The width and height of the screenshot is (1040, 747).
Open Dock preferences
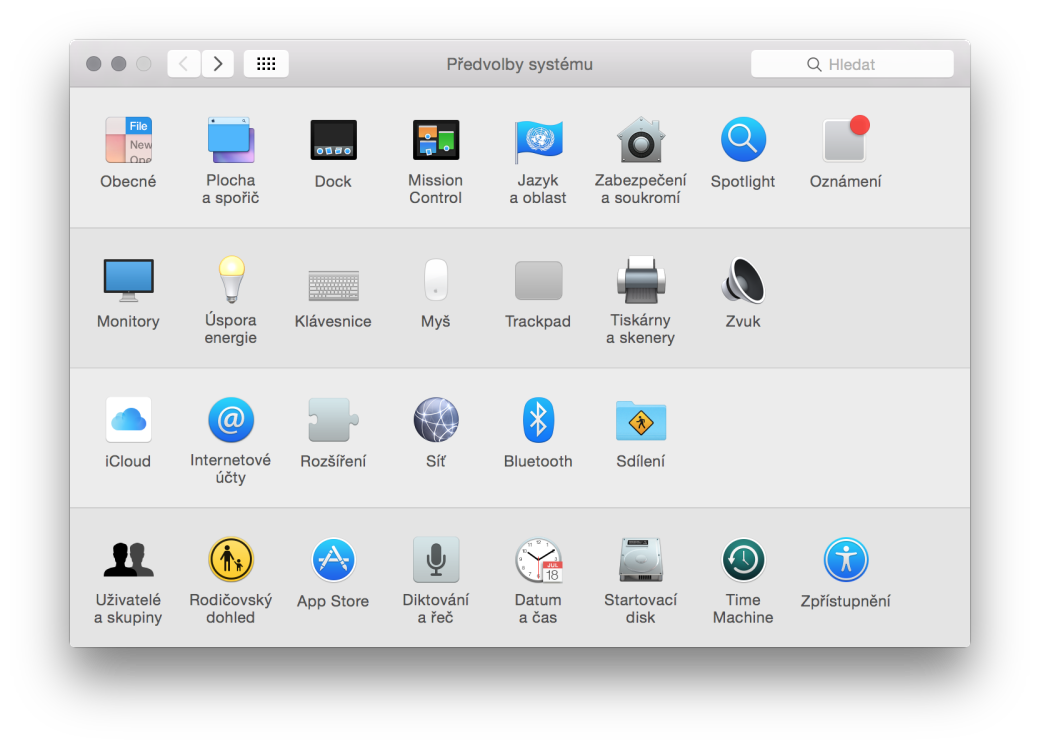pos(333,139)
